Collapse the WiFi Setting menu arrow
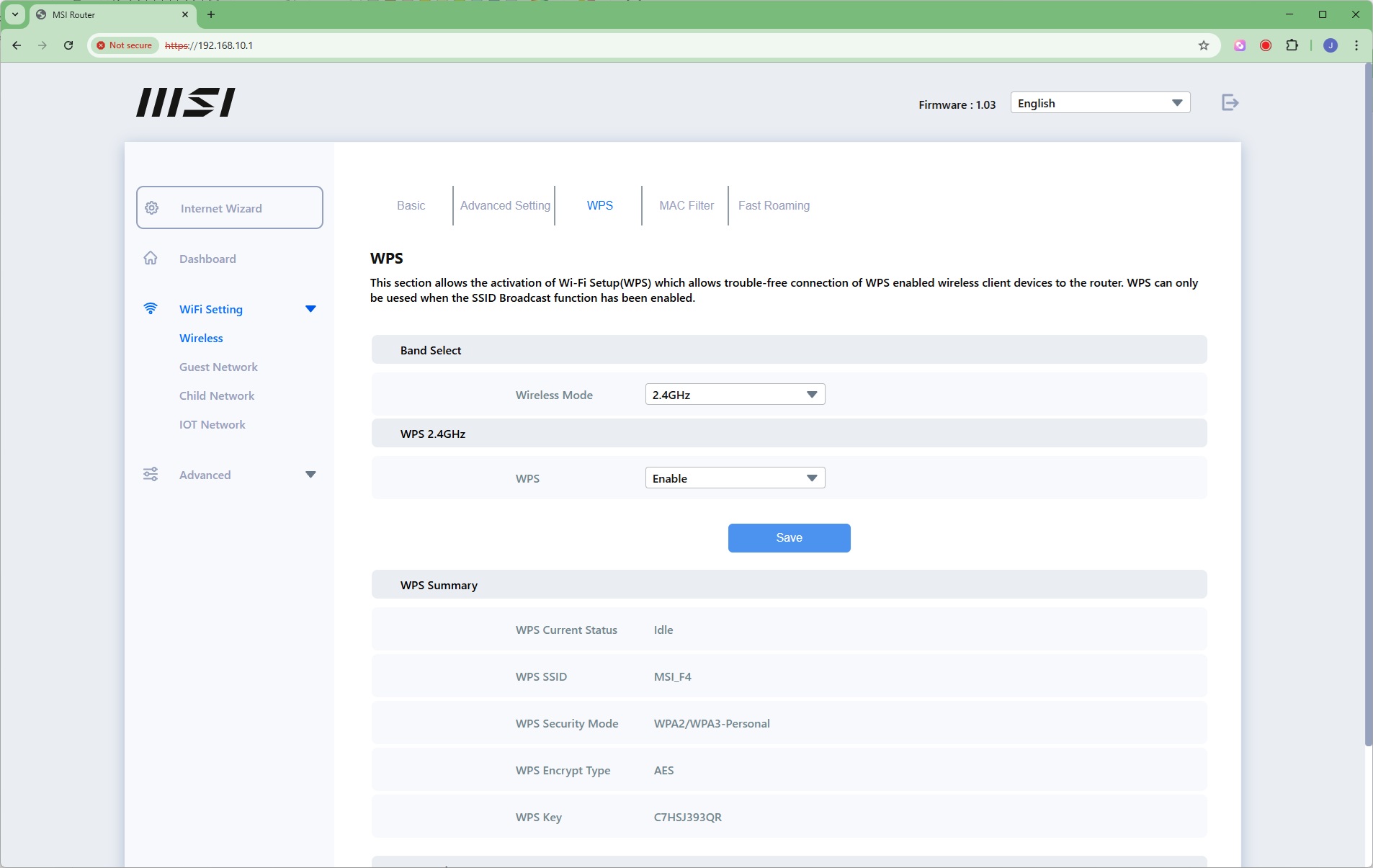Screen dimensions: 1373x868 tap(310, 309)
